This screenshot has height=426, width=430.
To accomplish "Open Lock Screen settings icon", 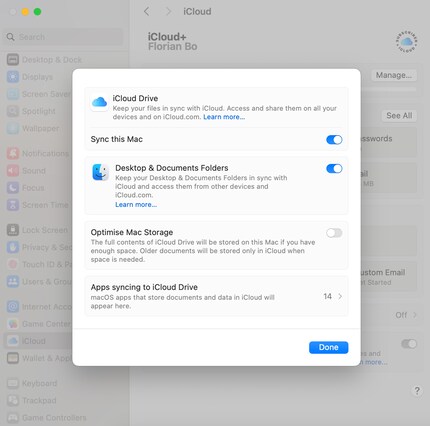I will [13, 230].
